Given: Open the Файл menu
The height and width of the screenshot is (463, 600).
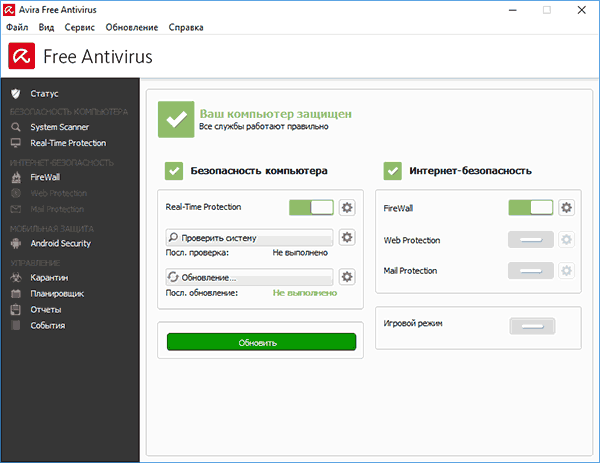Looking at the screenshot, I should click(x=17, y=27).
